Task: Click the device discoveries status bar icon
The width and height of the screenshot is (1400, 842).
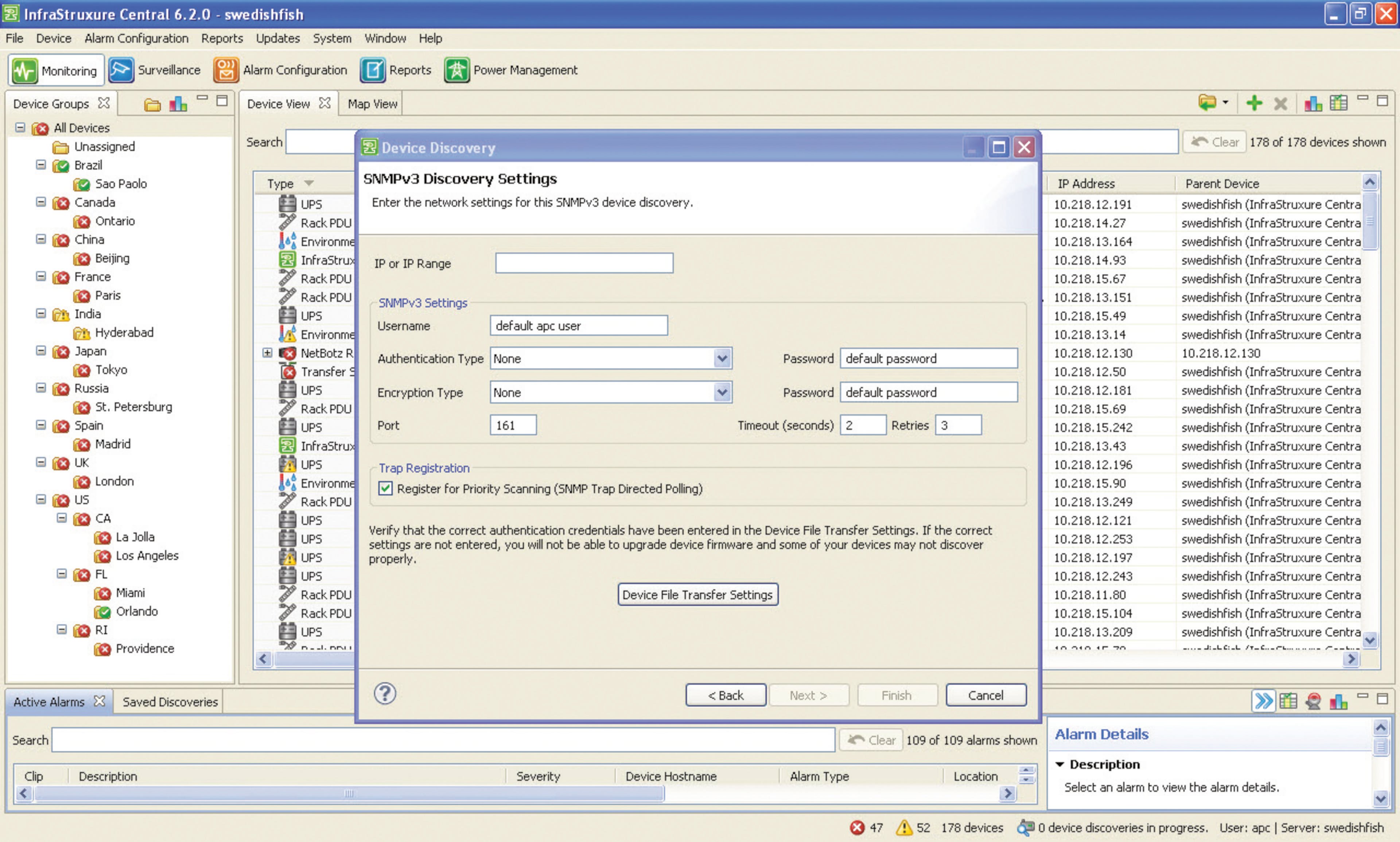Action: [x=1026, y=827]
